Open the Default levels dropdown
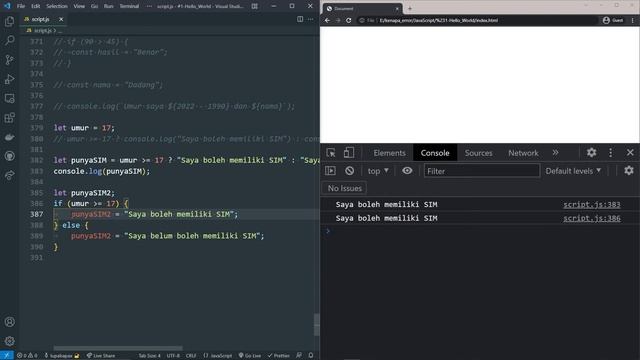The image size is (640, 360). coord(573,171)
